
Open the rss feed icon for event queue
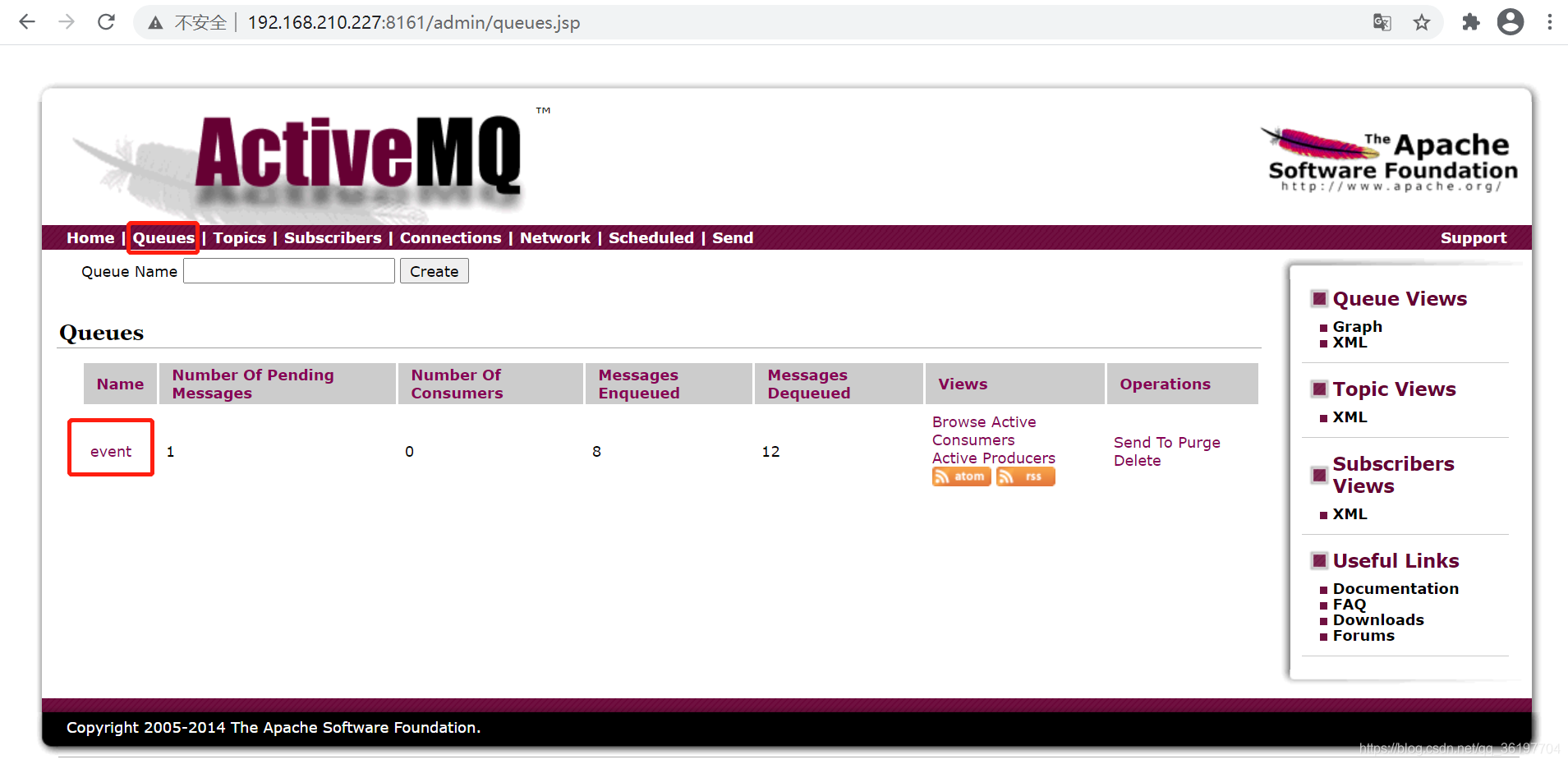[1025, 476]
